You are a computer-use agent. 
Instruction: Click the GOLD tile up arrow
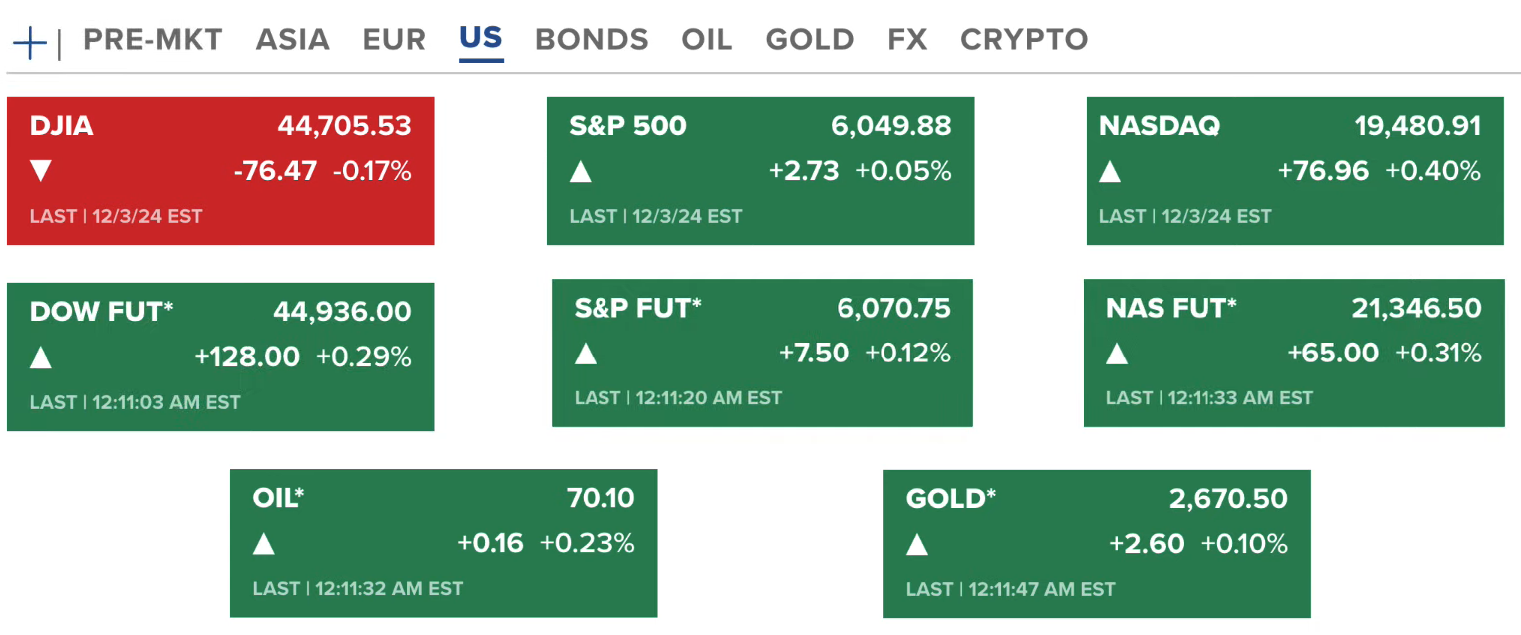tap(917, 544)
